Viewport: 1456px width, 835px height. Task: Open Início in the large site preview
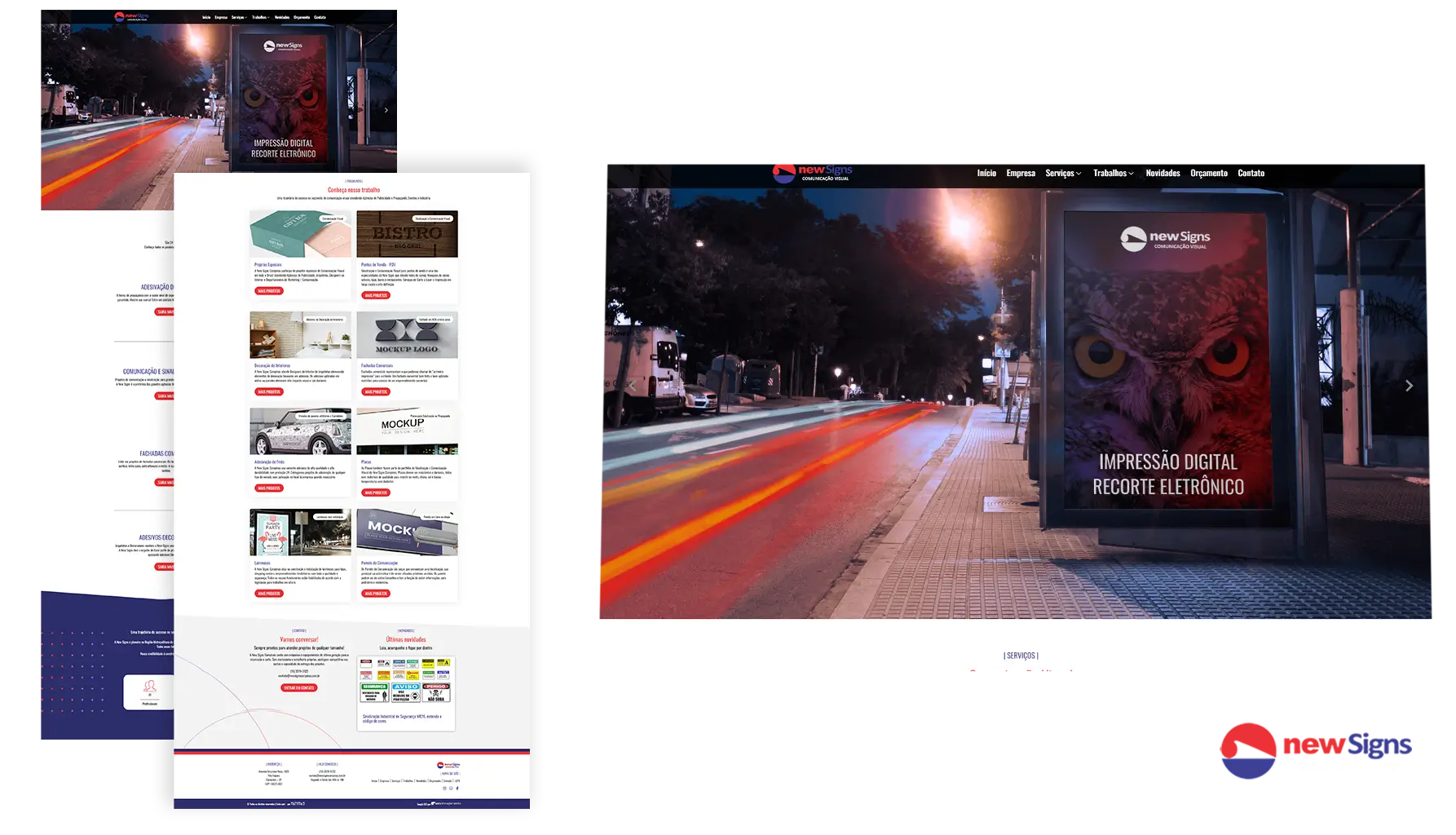(986, 173)
